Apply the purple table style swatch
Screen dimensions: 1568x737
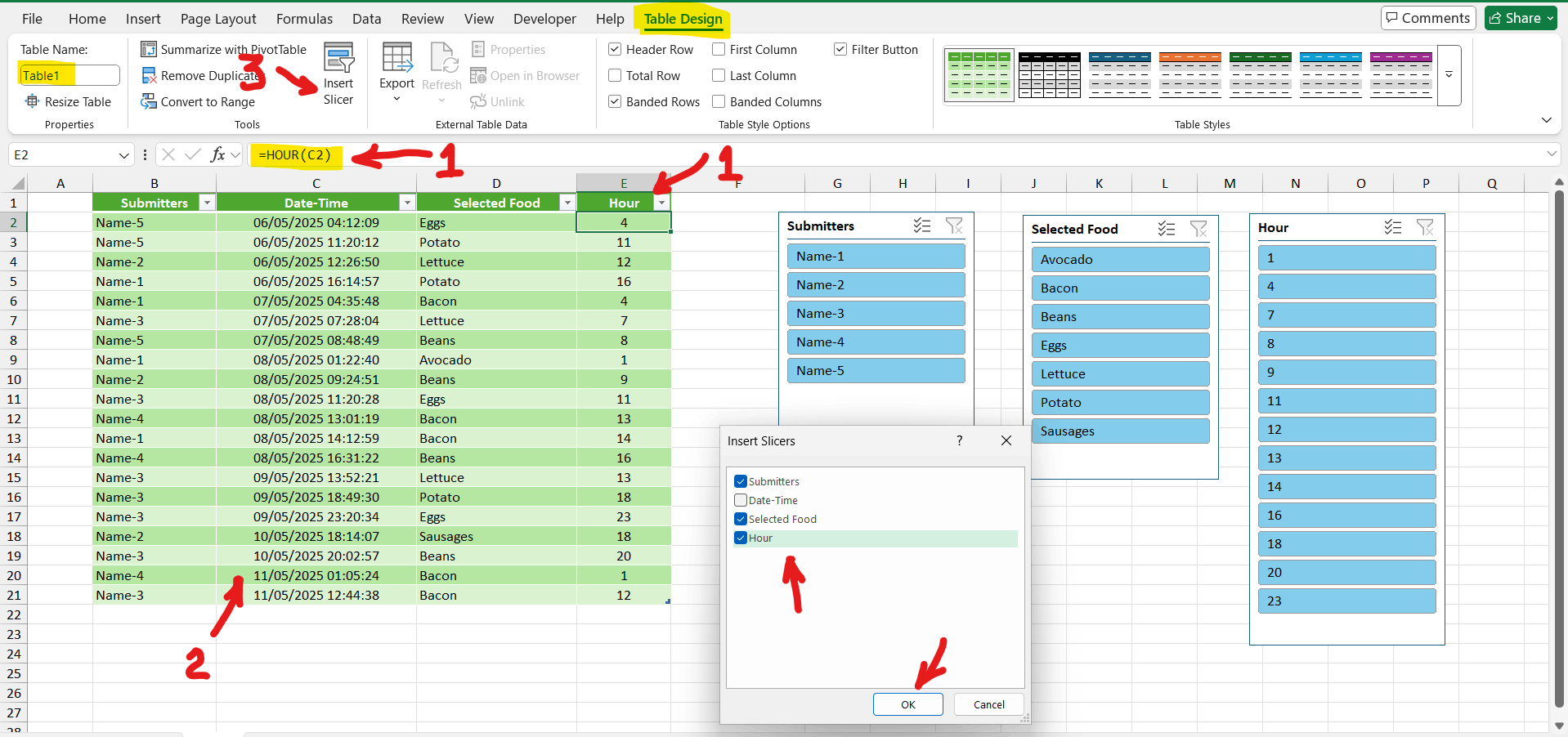click(1401, 74)
